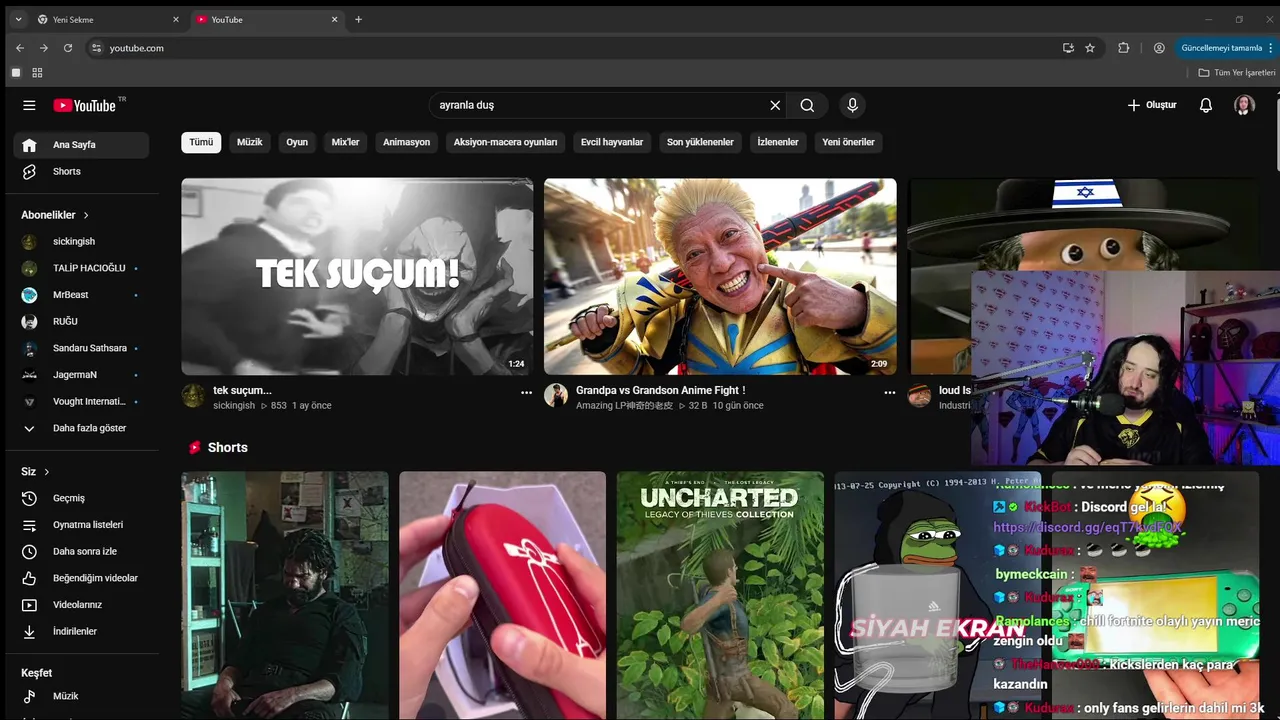Go to Ana Sayfa in the sidebar
The height and width of the screenshot is (720, 1280).
click(x=81, y=145)
